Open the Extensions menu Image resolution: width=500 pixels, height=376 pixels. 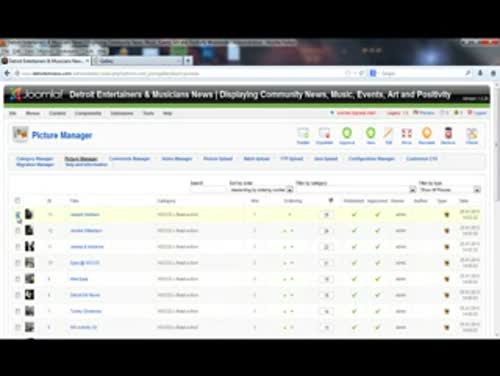coord(122,113)
